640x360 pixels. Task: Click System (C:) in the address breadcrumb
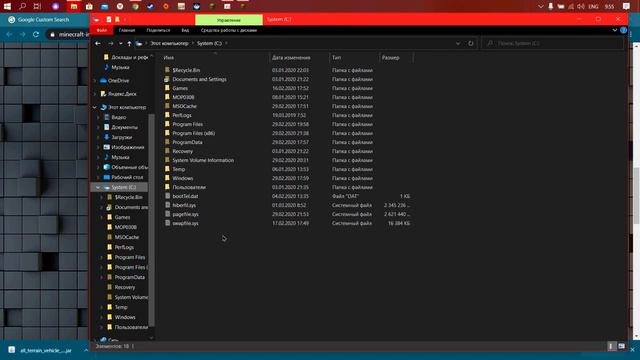tap(209, 43)
